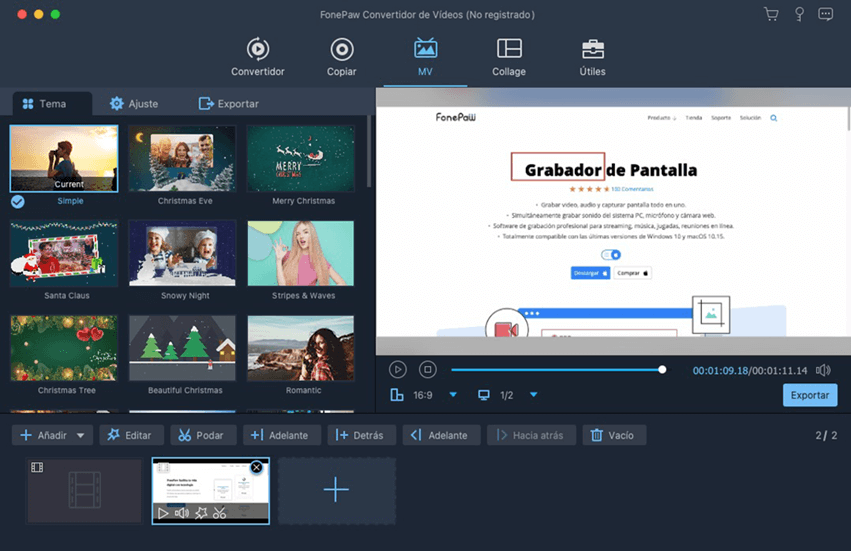Open the Exportar tab
Image resolution: width=851 pixels, height=551 pixels.
(x=228, y=104)
